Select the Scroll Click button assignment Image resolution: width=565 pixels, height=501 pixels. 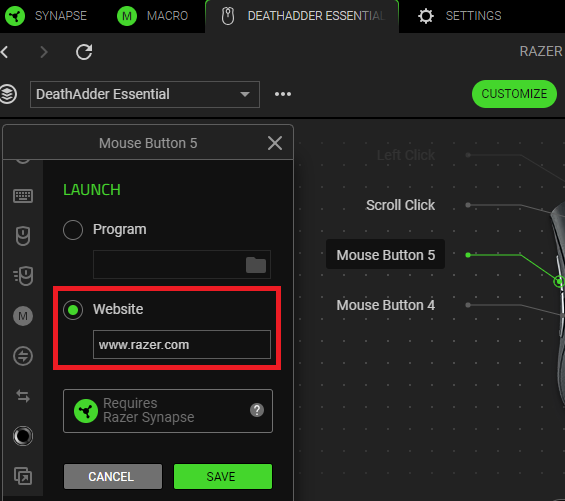400,205
